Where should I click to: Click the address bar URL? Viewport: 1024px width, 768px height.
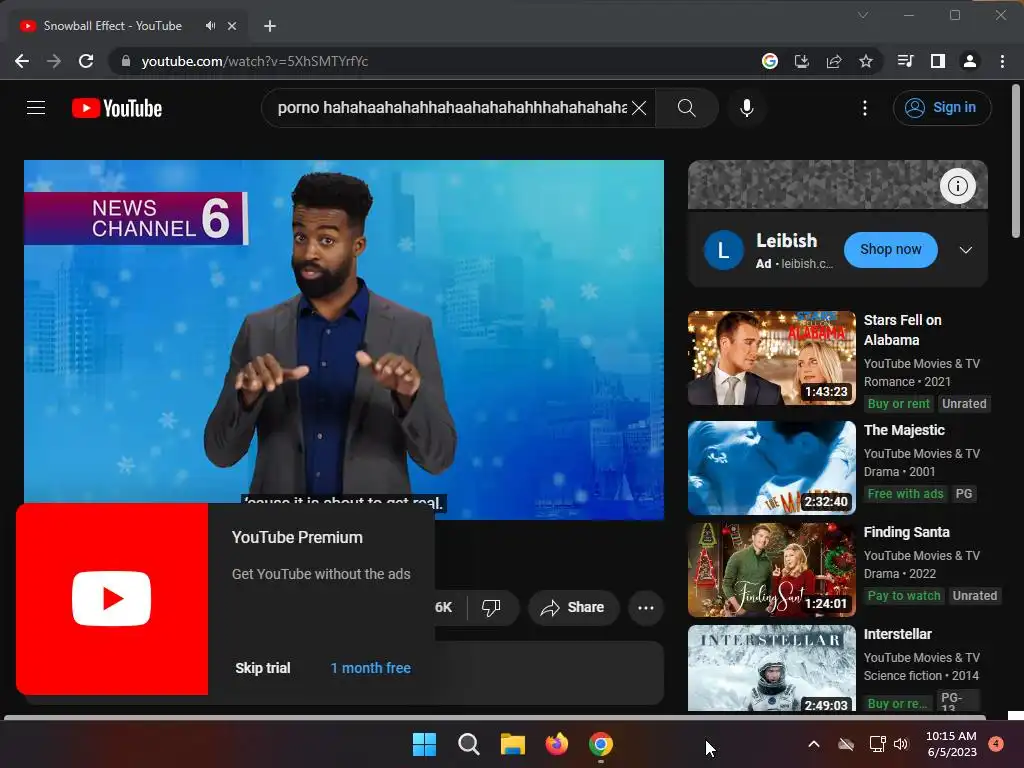tap(255, 61)
